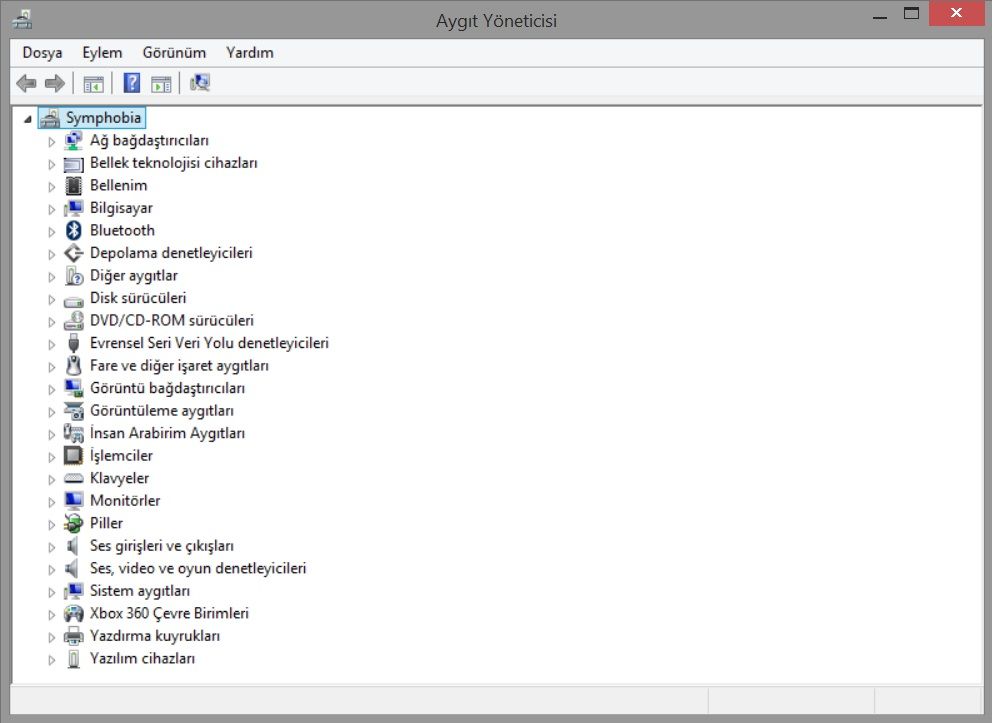Select the Piller text label
The width and height of the screenshot is (992, 723).
[106, 523]
